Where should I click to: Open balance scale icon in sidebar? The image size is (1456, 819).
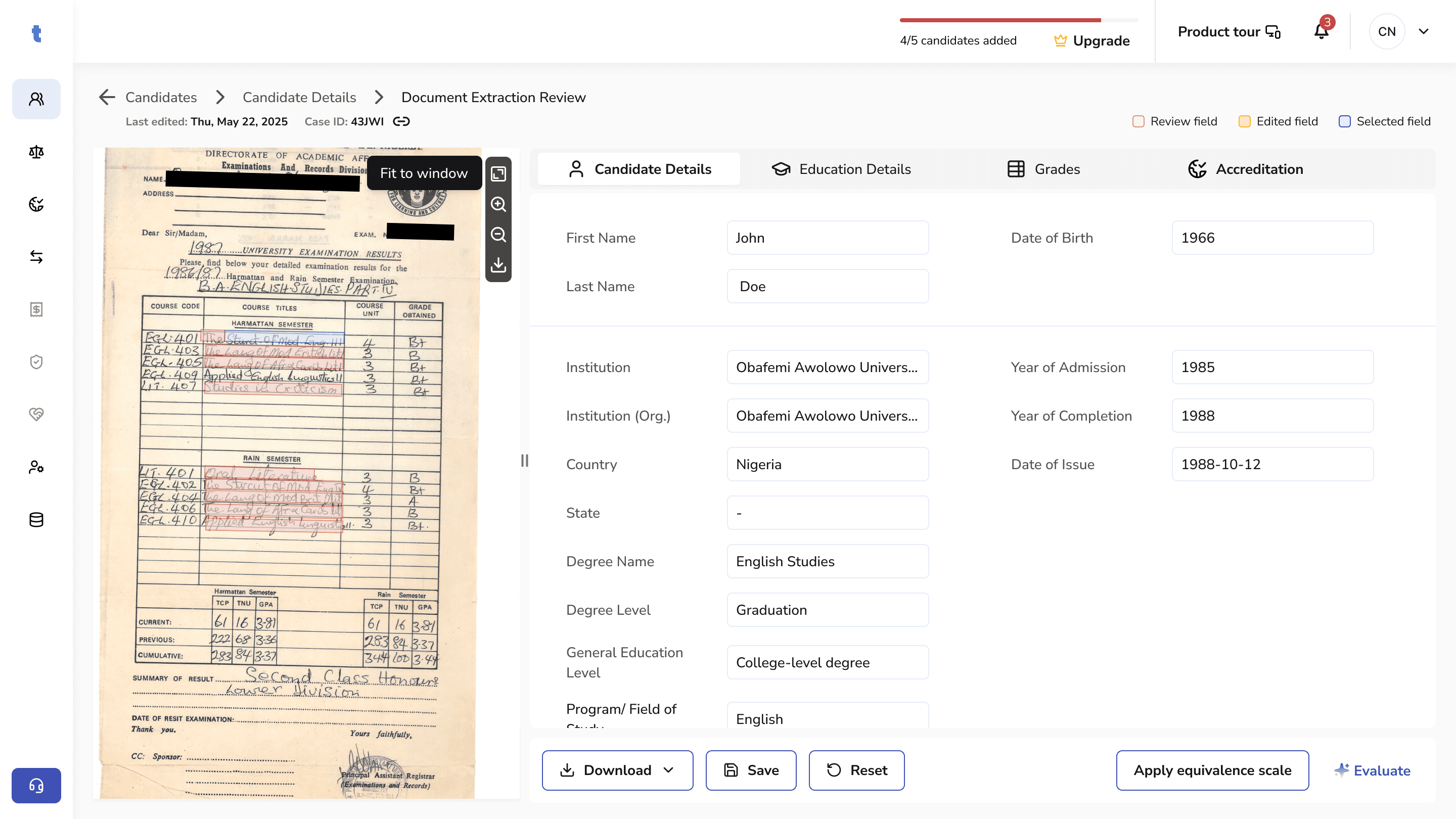[36, 152]
